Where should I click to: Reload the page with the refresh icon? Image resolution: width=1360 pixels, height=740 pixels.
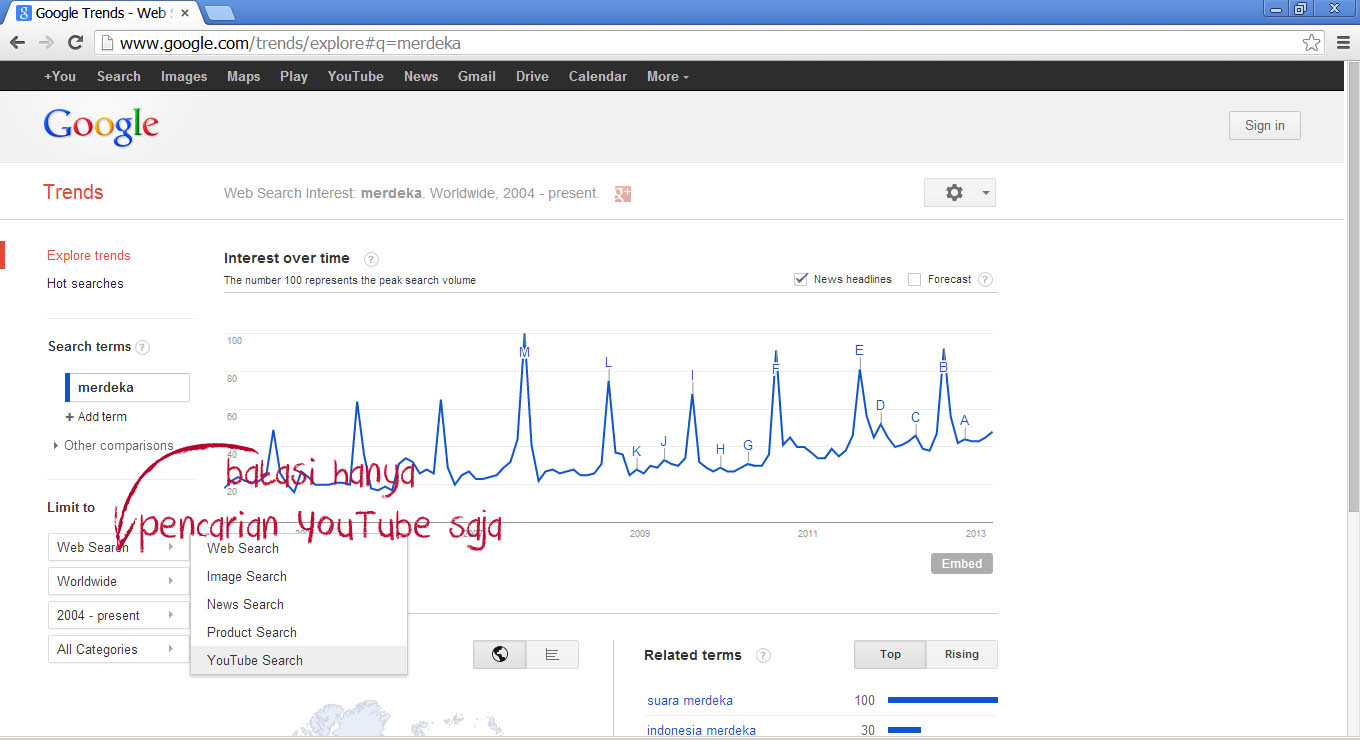[75, 43]
